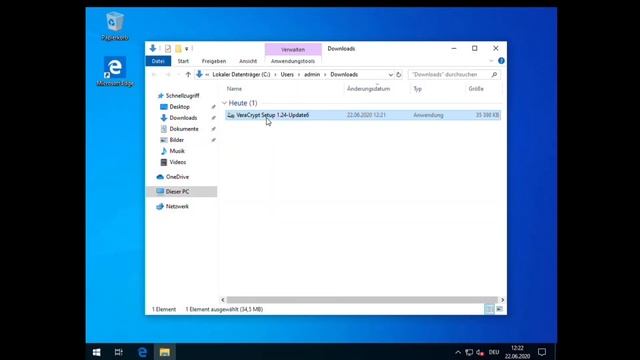This screenshot has width=640, height=360.
Task: Click 'Lokaler Datenträger (C:)' breadcrumb
Action: [241, 75]
